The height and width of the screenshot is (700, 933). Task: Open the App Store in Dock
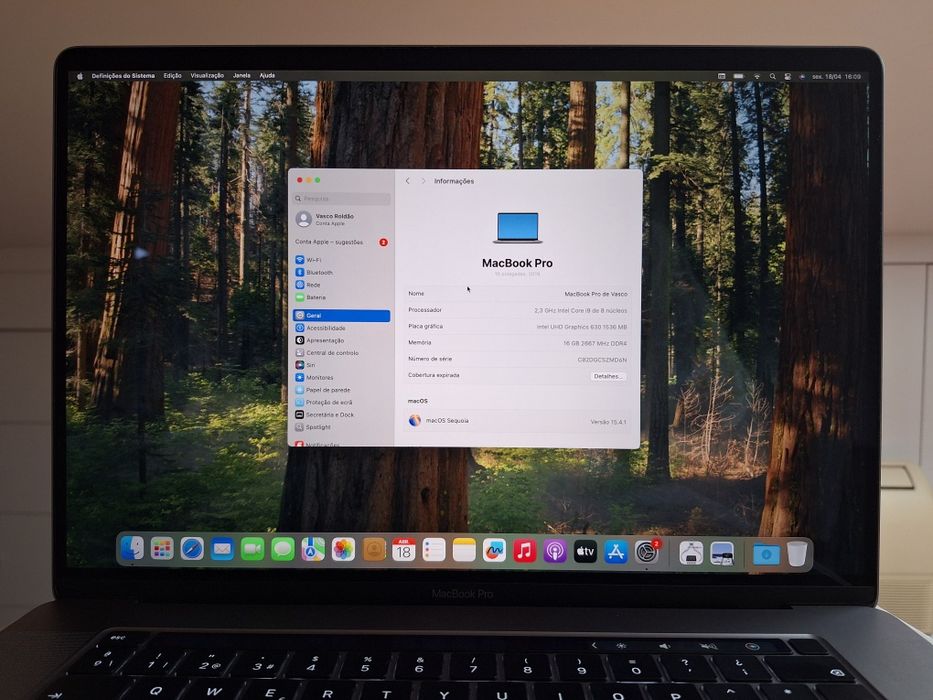pos(616,552)
